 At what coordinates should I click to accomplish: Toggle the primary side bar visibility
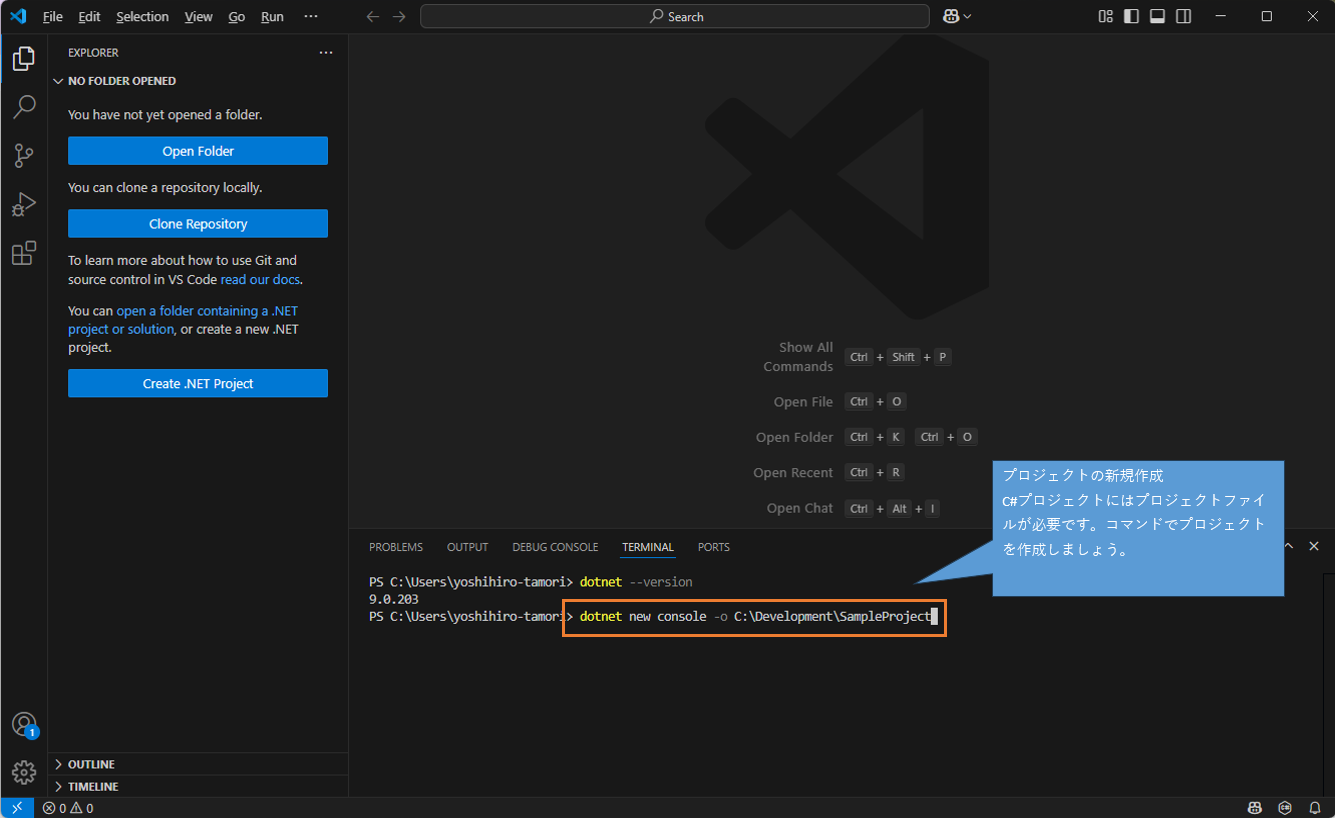tap(1131, 16)
